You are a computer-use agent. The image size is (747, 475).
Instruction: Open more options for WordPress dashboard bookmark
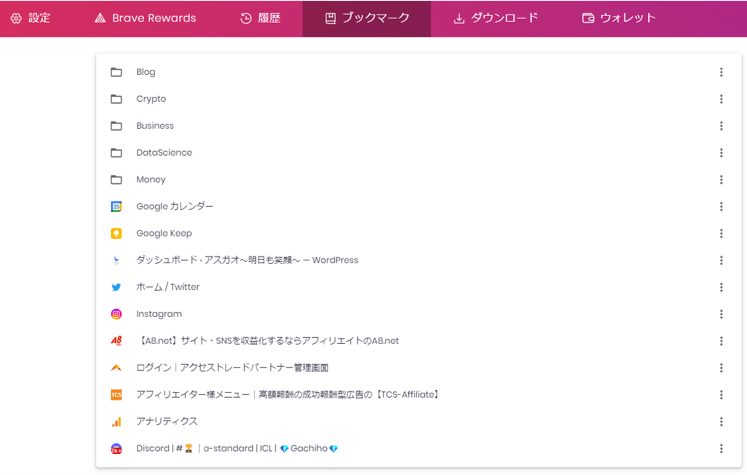(721, 260)
